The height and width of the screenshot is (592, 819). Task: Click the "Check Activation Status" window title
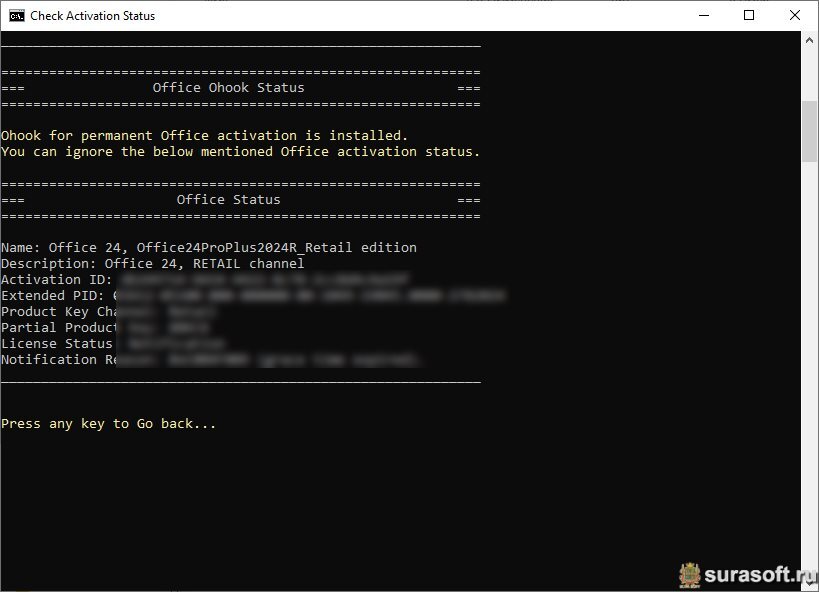[x=92, y=16]
